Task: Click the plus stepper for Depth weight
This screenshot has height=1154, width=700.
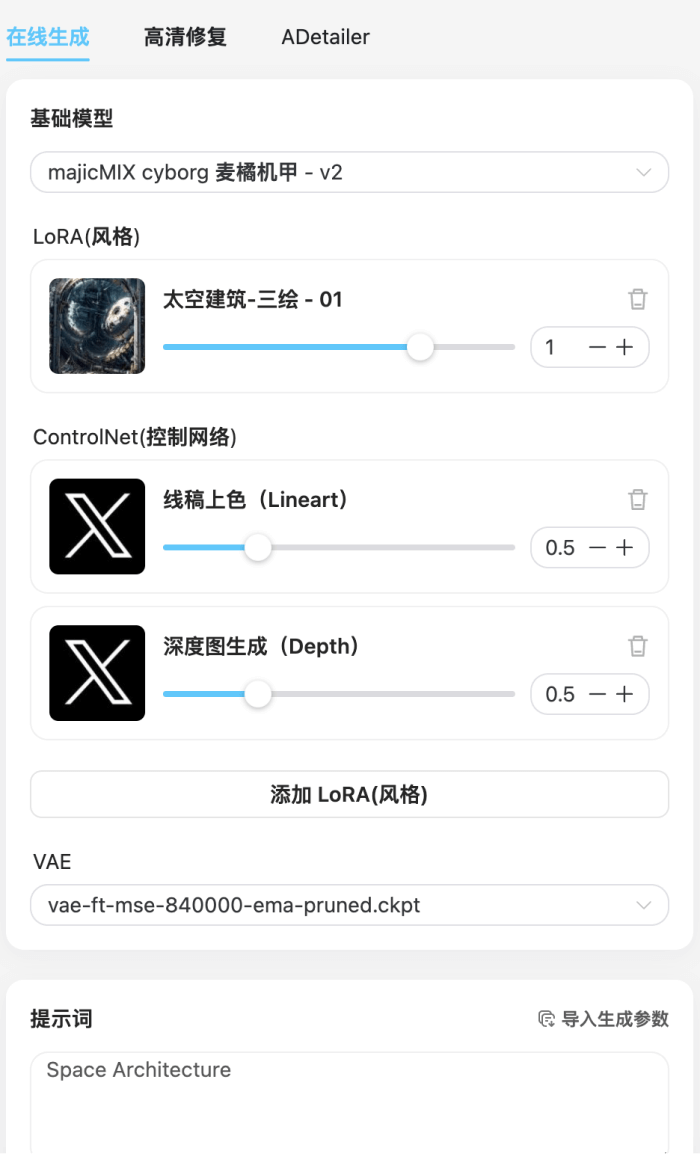Action: tap(625, 693)
